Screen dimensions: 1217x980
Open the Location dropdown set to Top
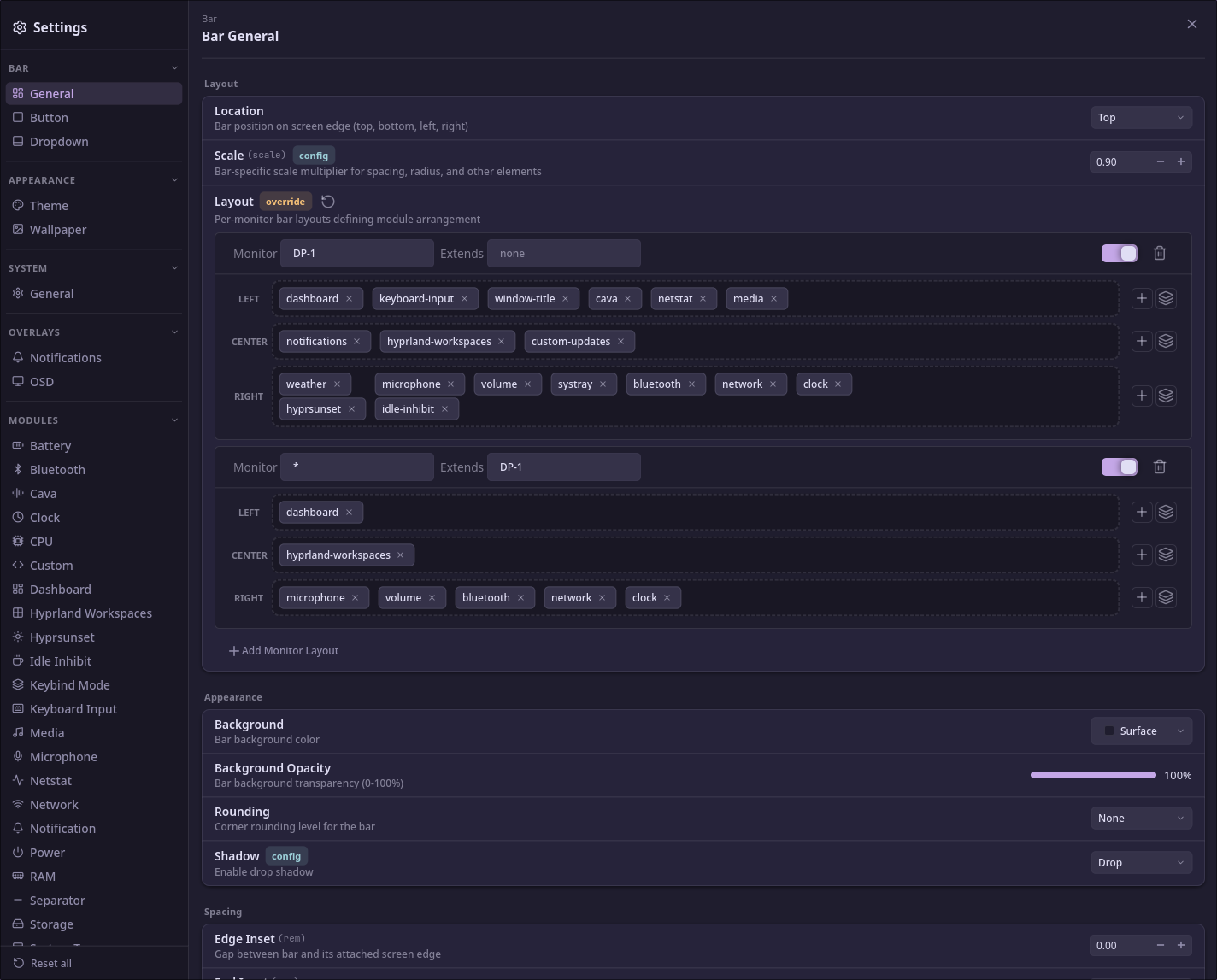[x=1141, y=118]
